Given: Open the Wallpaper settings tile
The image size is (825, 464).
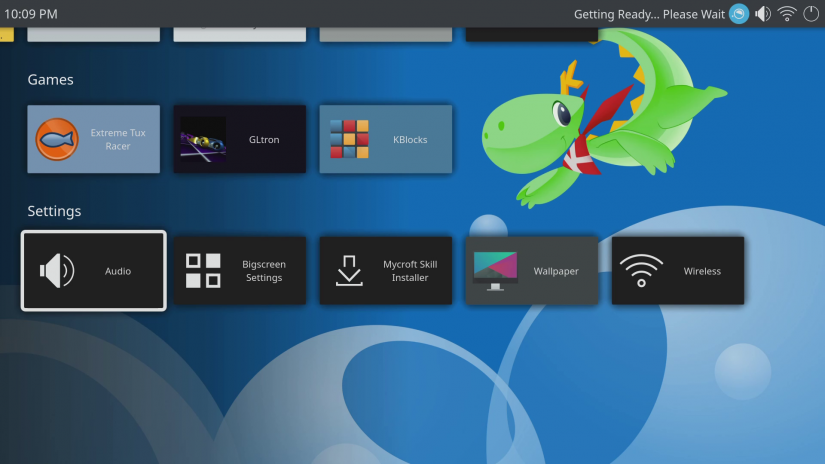Looking at the screenshot, I should click(531, 270).
